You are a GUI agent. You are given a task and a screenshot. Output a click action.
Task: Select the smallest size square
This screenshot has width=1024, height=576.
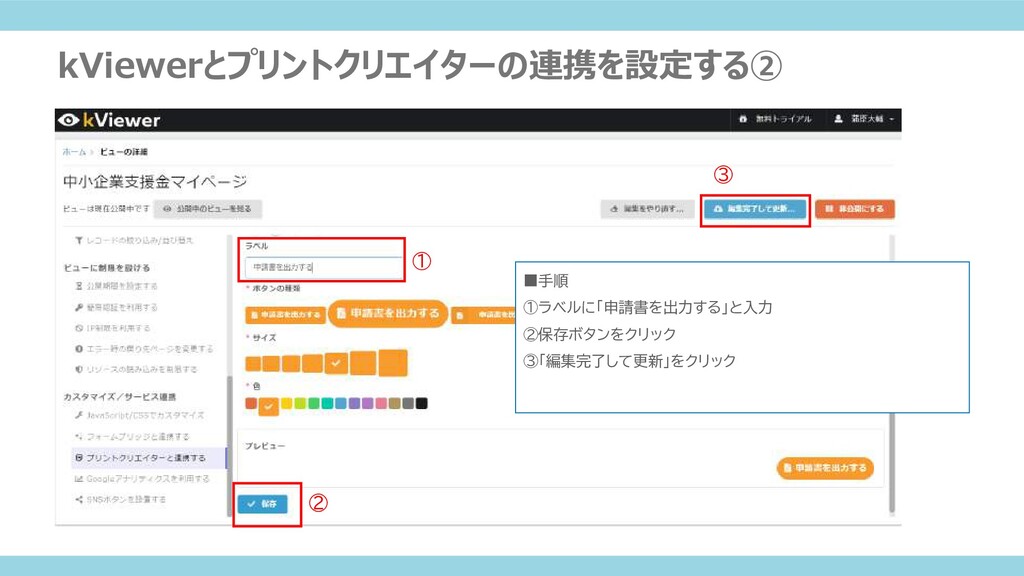point(253,364)
